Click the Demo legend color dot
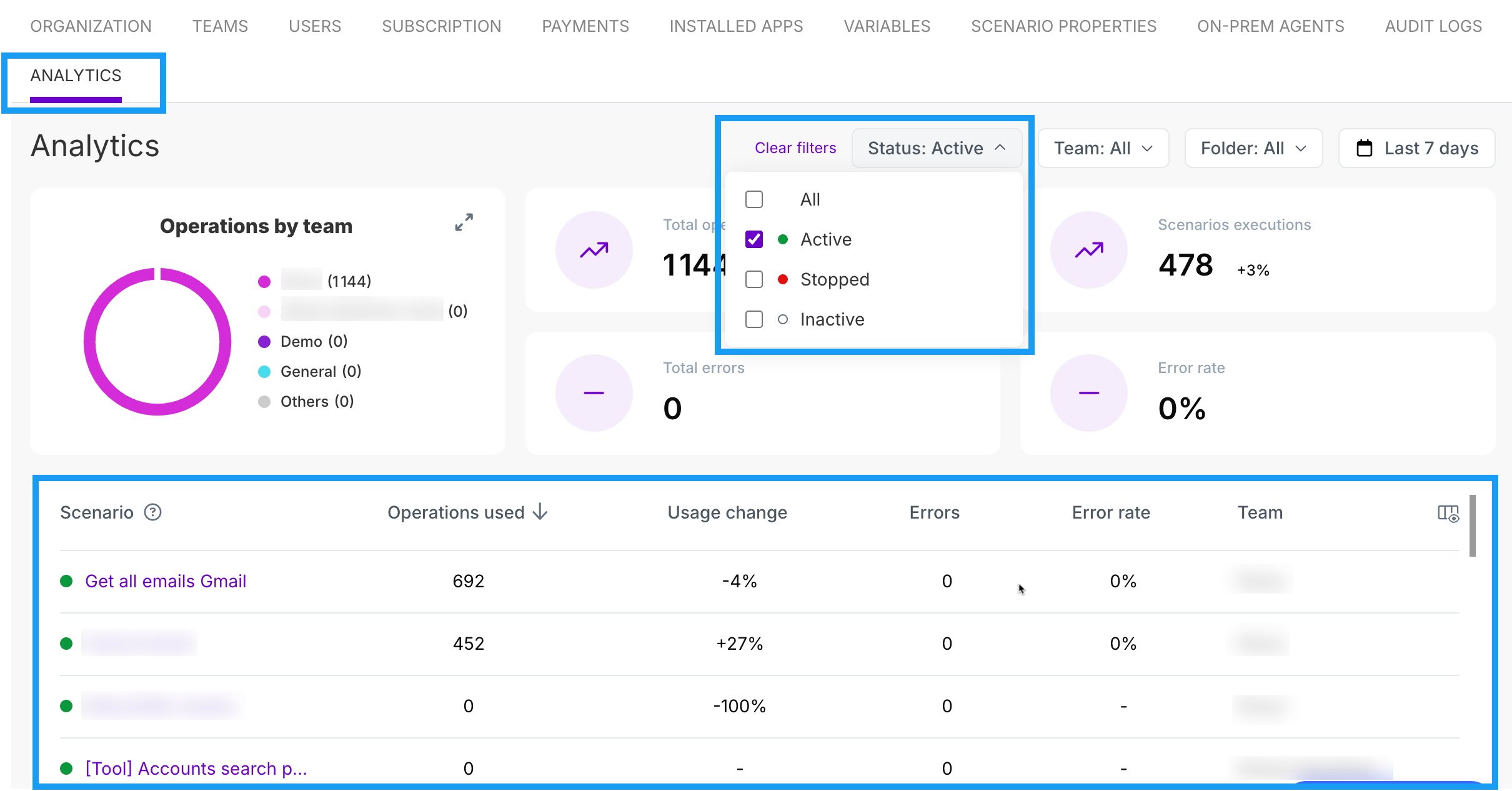 click(x=264, y=342)
